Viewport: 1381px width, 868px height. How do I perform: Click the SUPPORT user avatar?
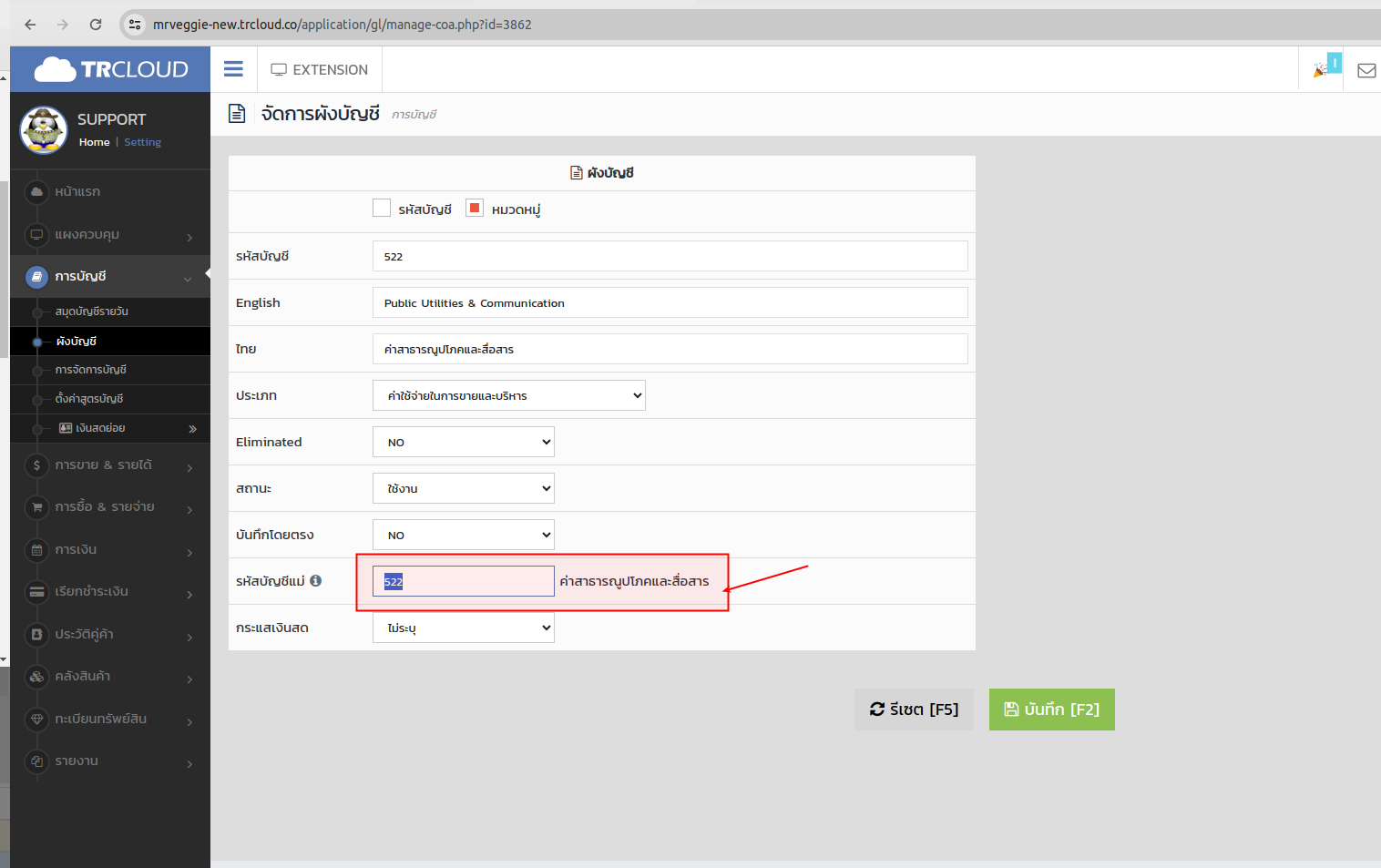click(x=44, y=130)
